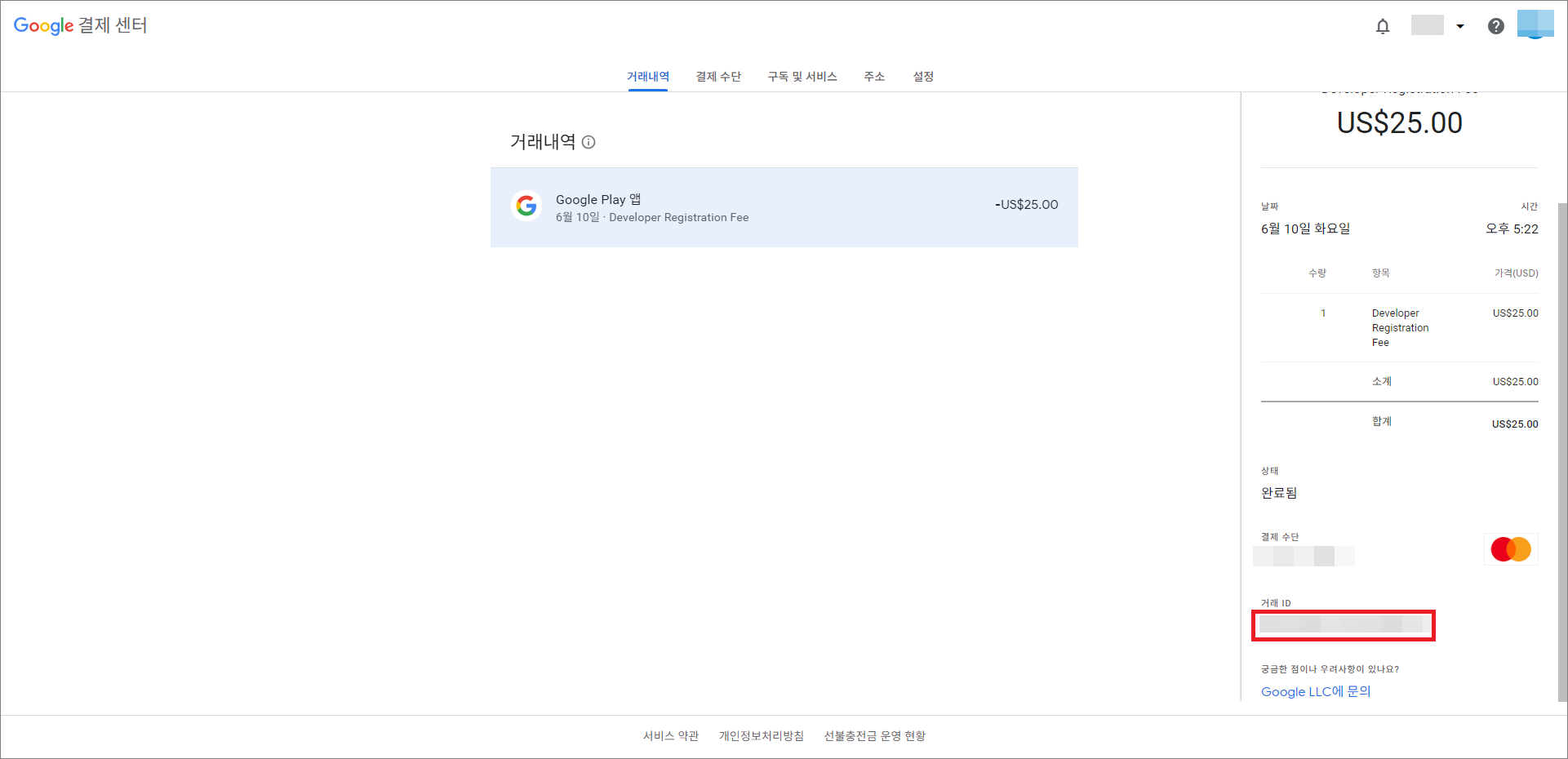
Task: Click the quantity value 1 in the line item
Action: pos(1323,313)
